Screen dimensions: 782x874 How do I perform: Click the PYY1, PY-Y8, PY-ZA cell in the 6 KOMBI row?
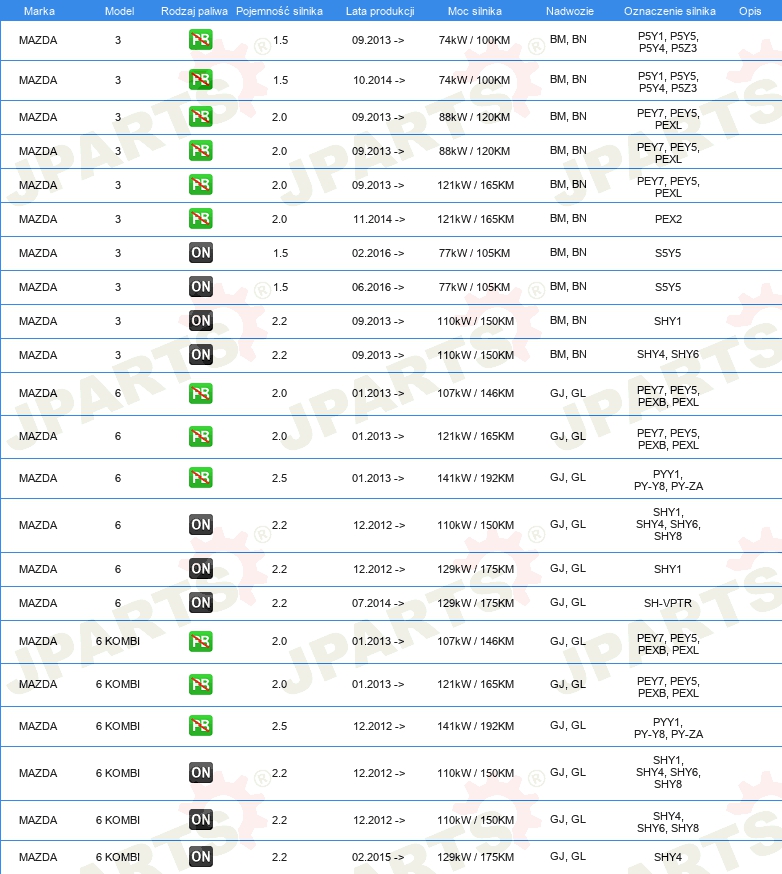pos(668,728)
